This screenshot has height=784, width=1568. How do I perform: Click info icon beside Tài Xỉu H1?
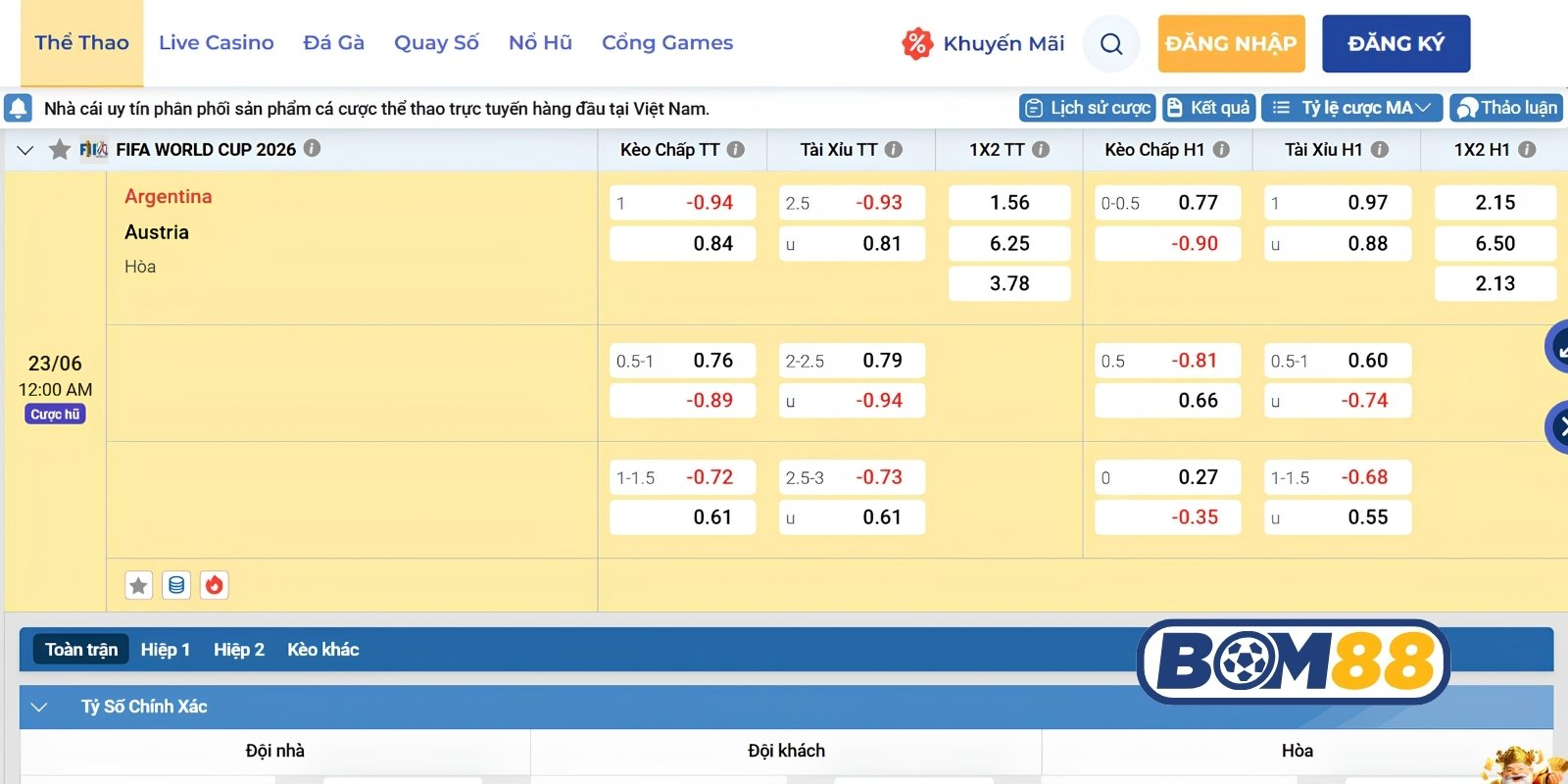pos(1379,149)
